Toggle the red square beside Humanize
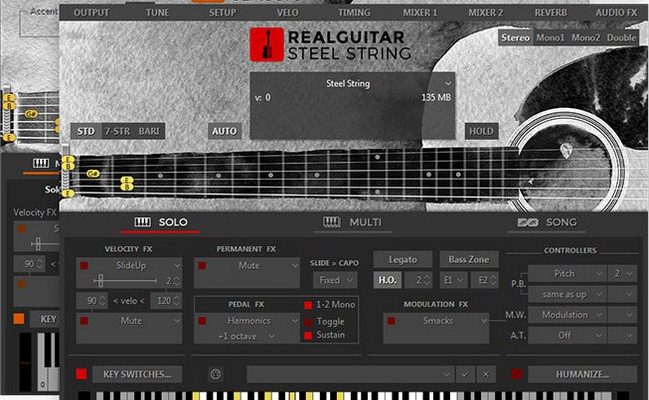Viewport: 649px width, 400px height. click(516, 374)
